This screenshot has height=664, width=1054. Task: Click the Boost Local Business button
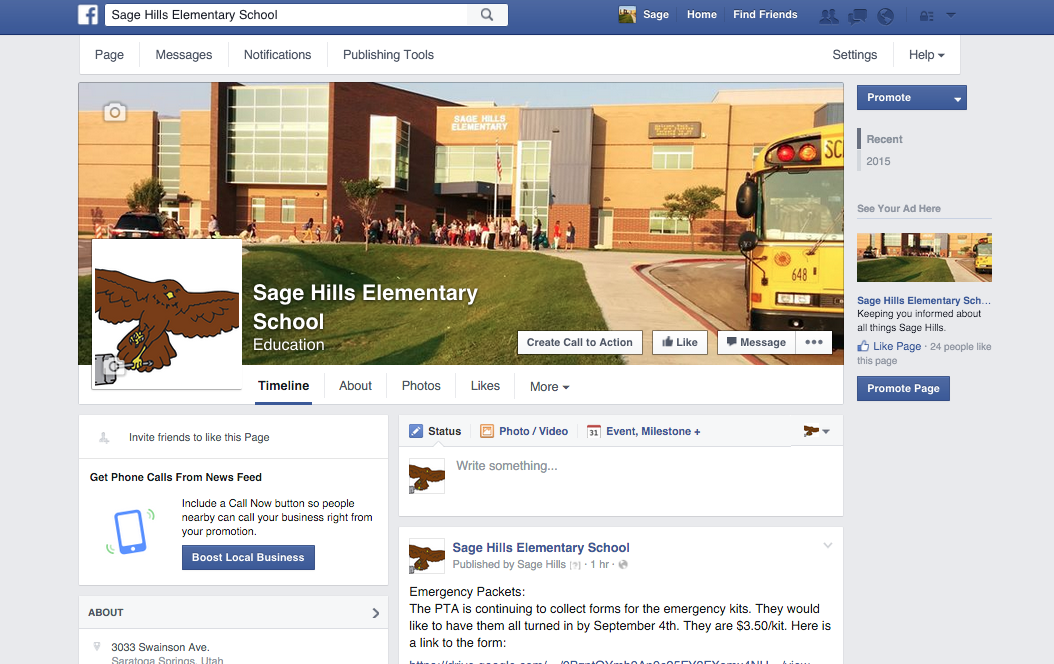248,557
